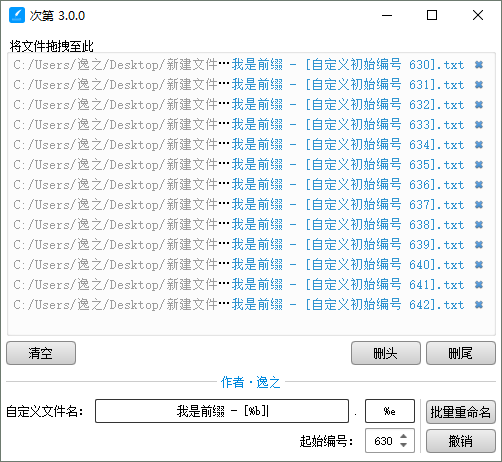Select the file path for 633.txt

click(239, 125)
